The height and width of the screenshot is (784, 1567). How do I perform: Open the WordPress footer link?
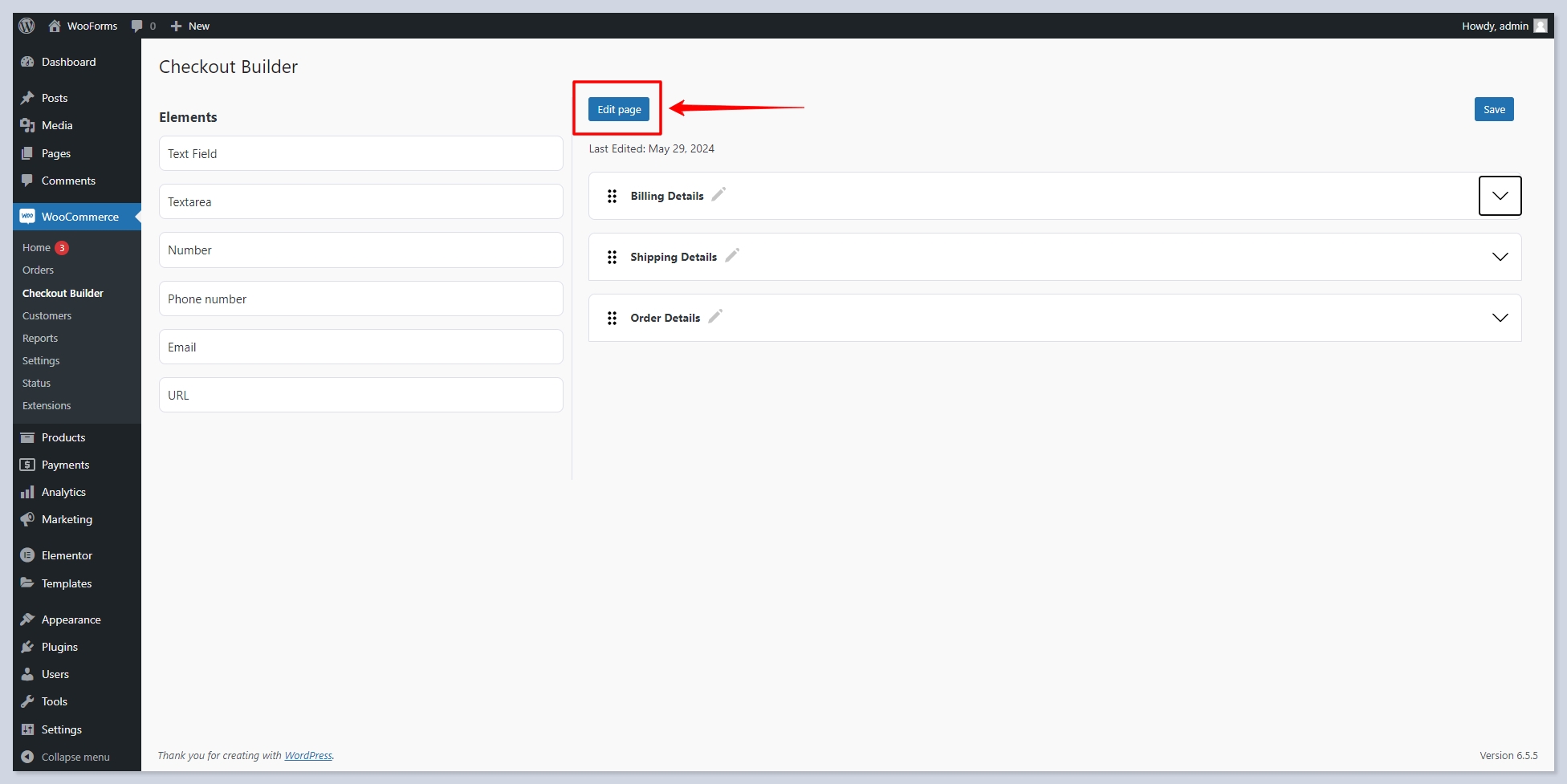(308, 755)
